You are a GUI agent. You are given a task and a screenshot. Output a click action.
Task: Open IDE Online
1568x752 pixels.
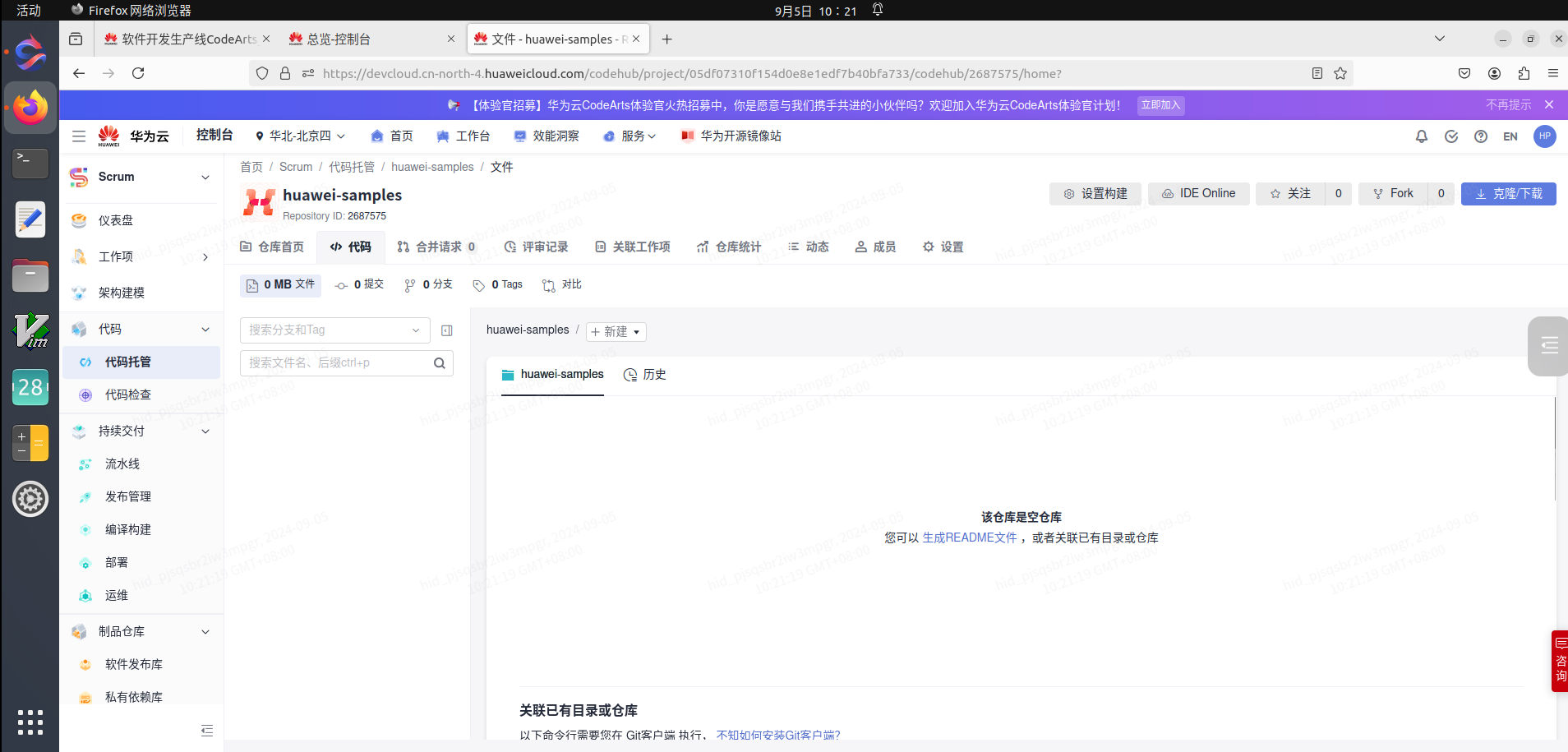click(x=1199, y=194)
